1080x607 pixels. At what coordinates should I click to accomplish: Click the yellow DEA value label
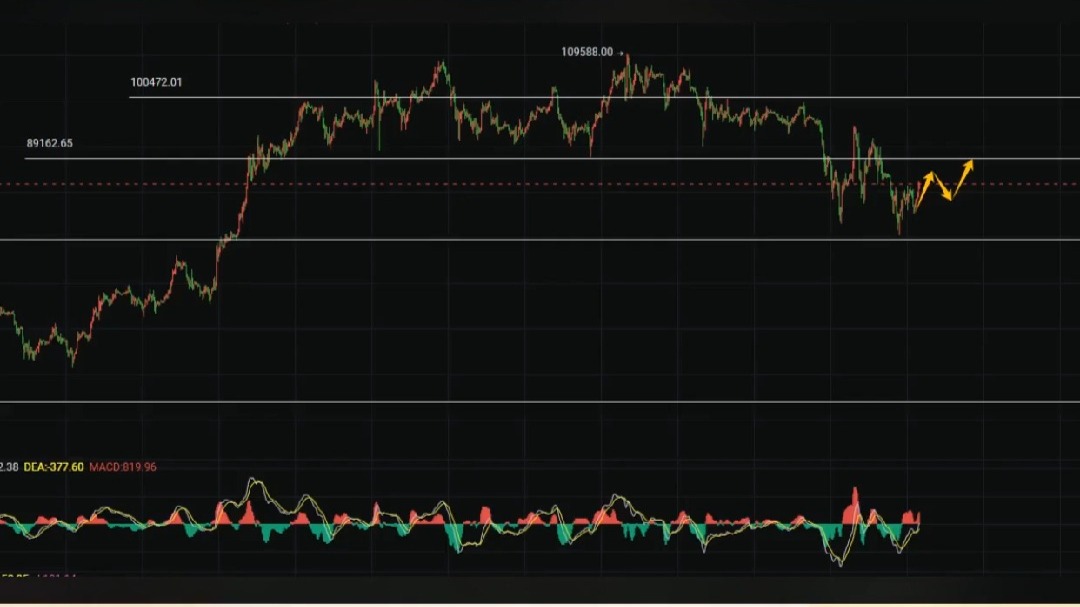[x=53, y=467]
